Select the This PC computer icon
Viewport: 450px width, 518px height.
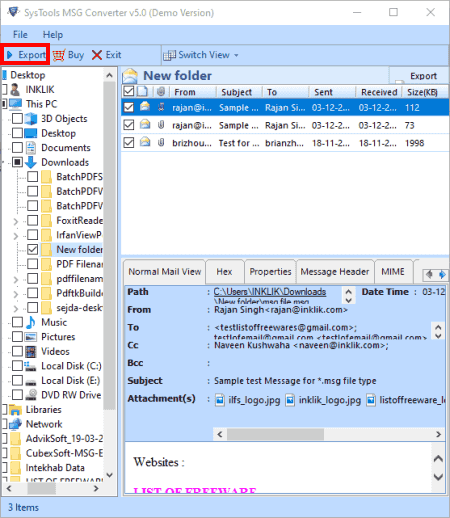coord(16,104)
